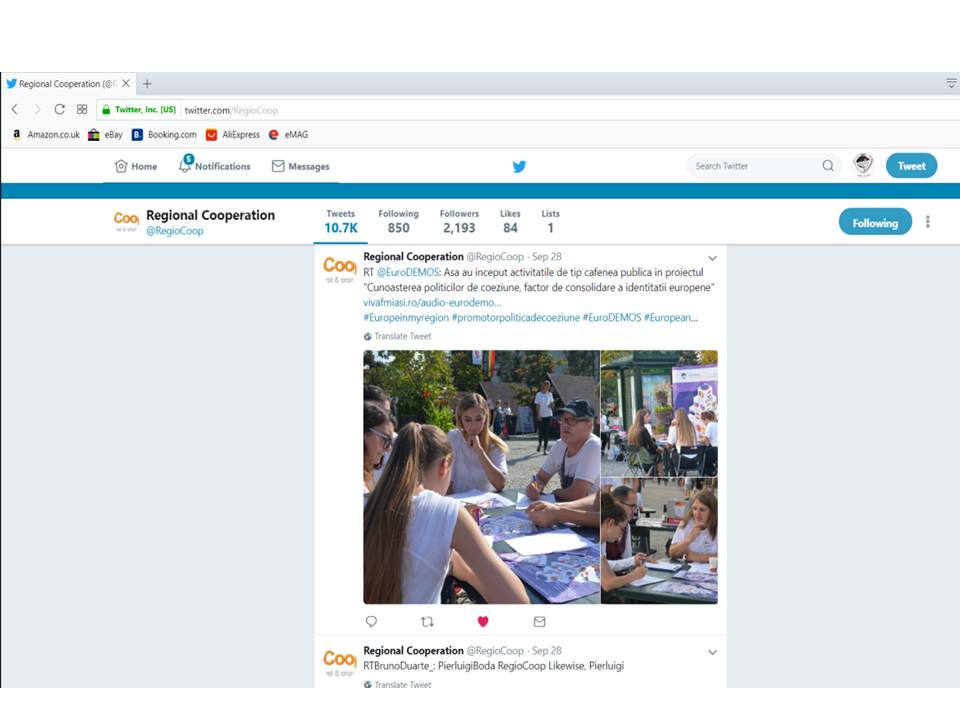Click the Regional Cooperation profile logo in header
The height and width of the screenshot is (720, 960).
(126, 220)
